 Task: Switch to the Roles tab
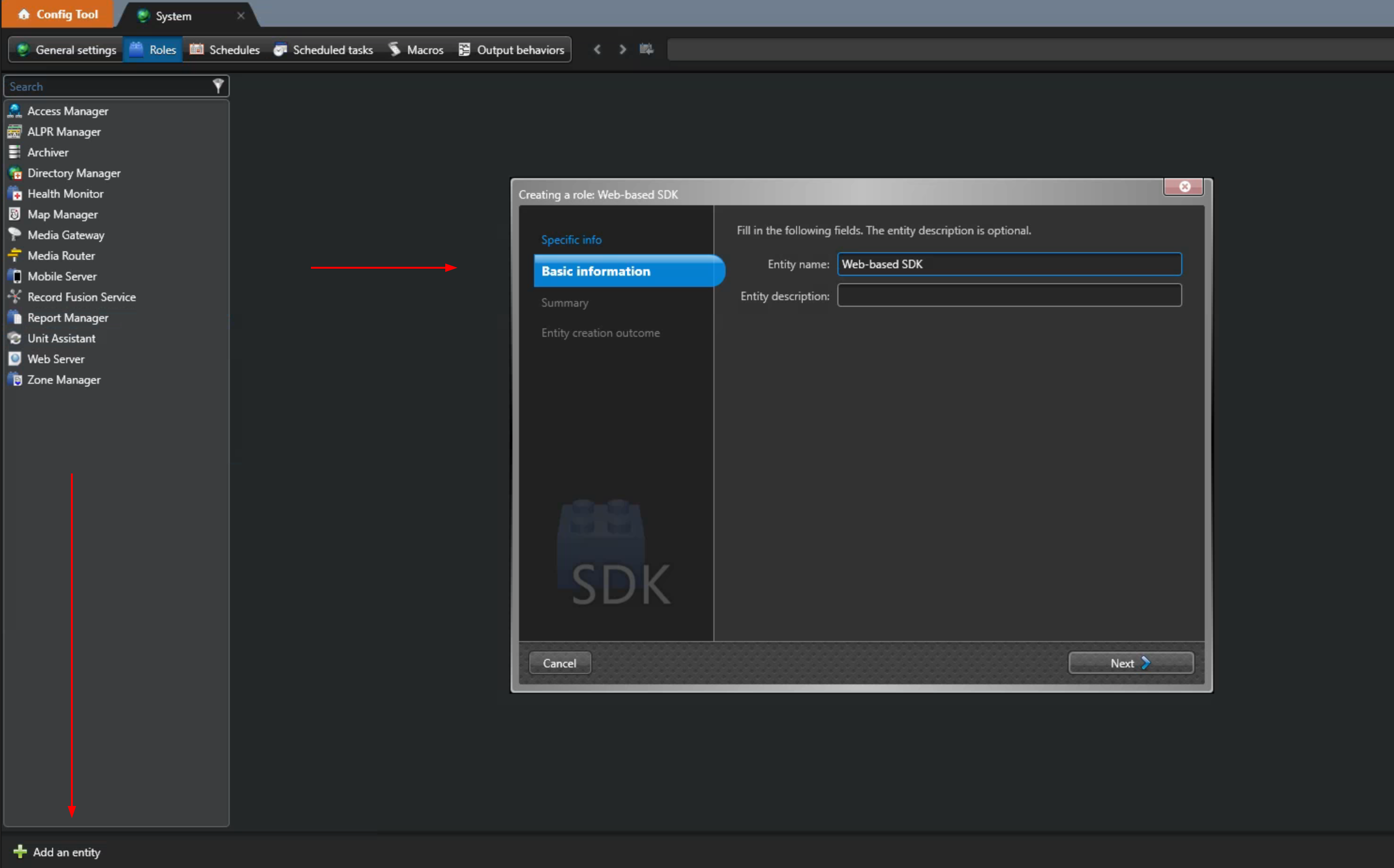tap(153, 50)
